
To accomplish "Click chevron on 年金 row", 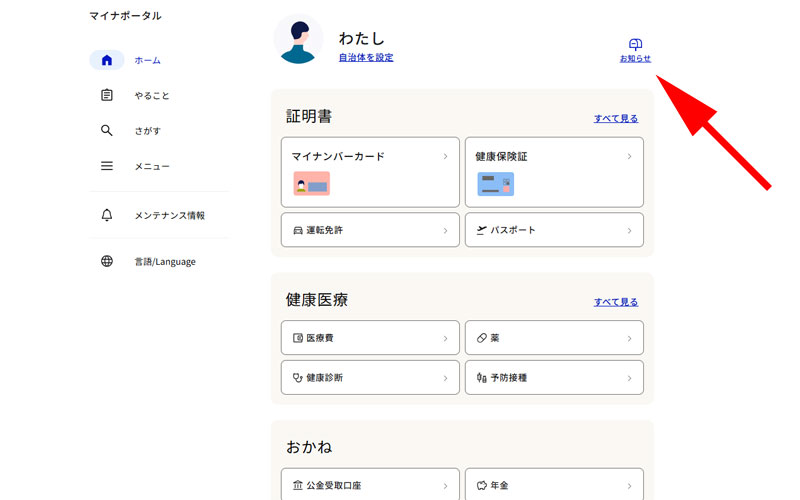I will click(x=629, y=486).
